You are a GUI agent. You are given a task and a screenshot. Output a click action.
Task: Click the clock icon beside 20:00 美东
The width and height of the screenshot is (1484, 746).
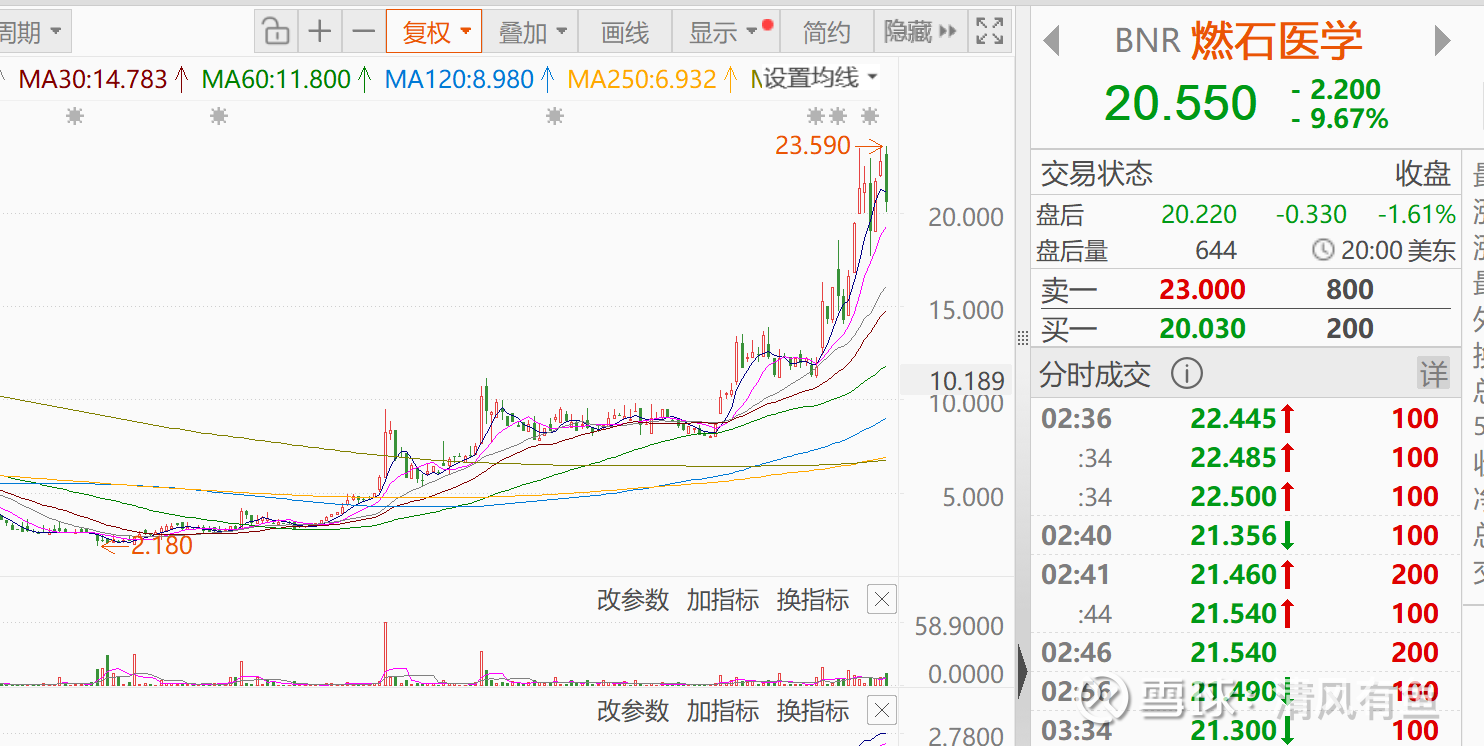(1323, 250)
